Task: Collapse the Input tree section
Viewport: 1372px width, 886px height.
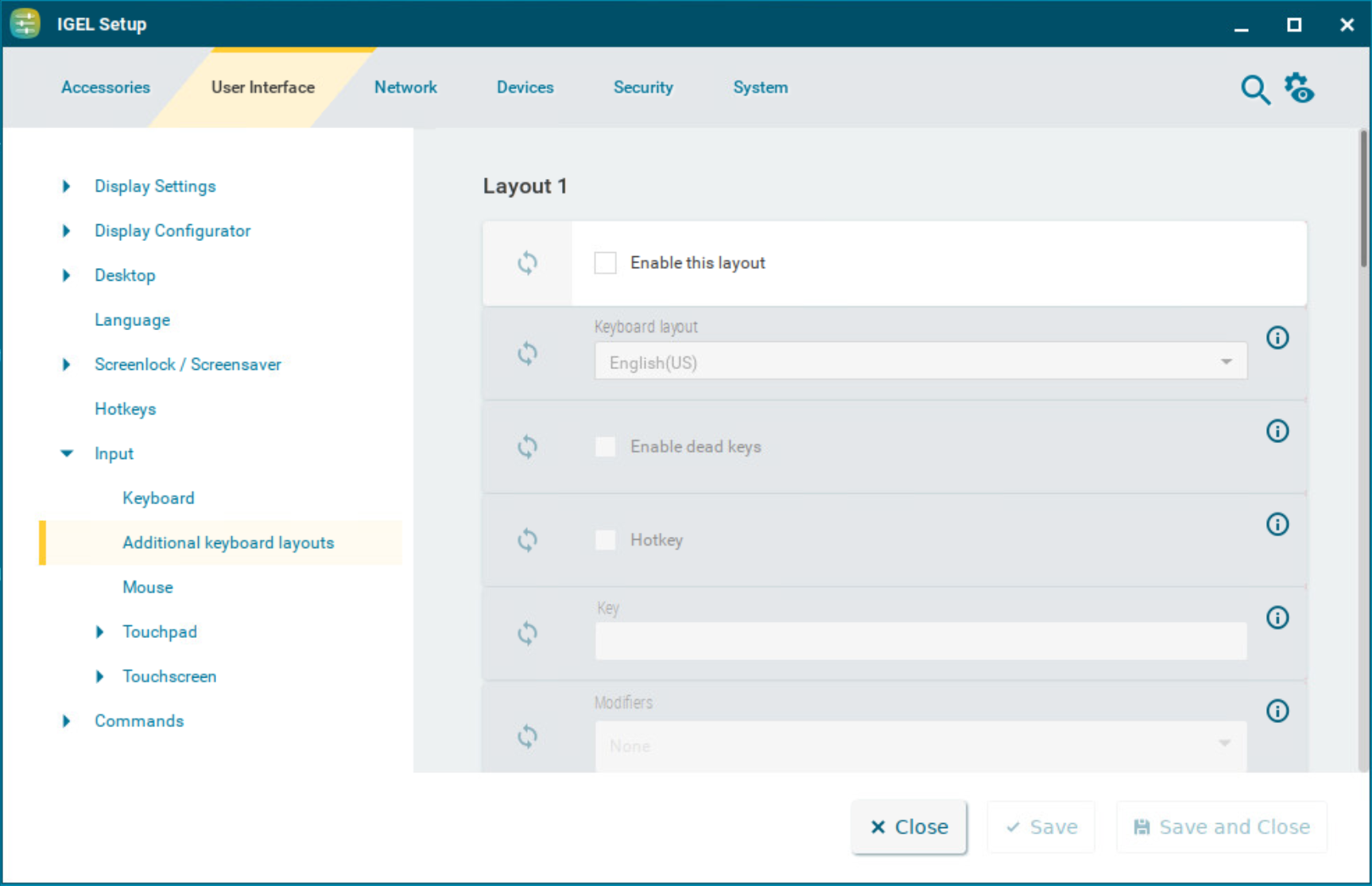Action: 67,453
